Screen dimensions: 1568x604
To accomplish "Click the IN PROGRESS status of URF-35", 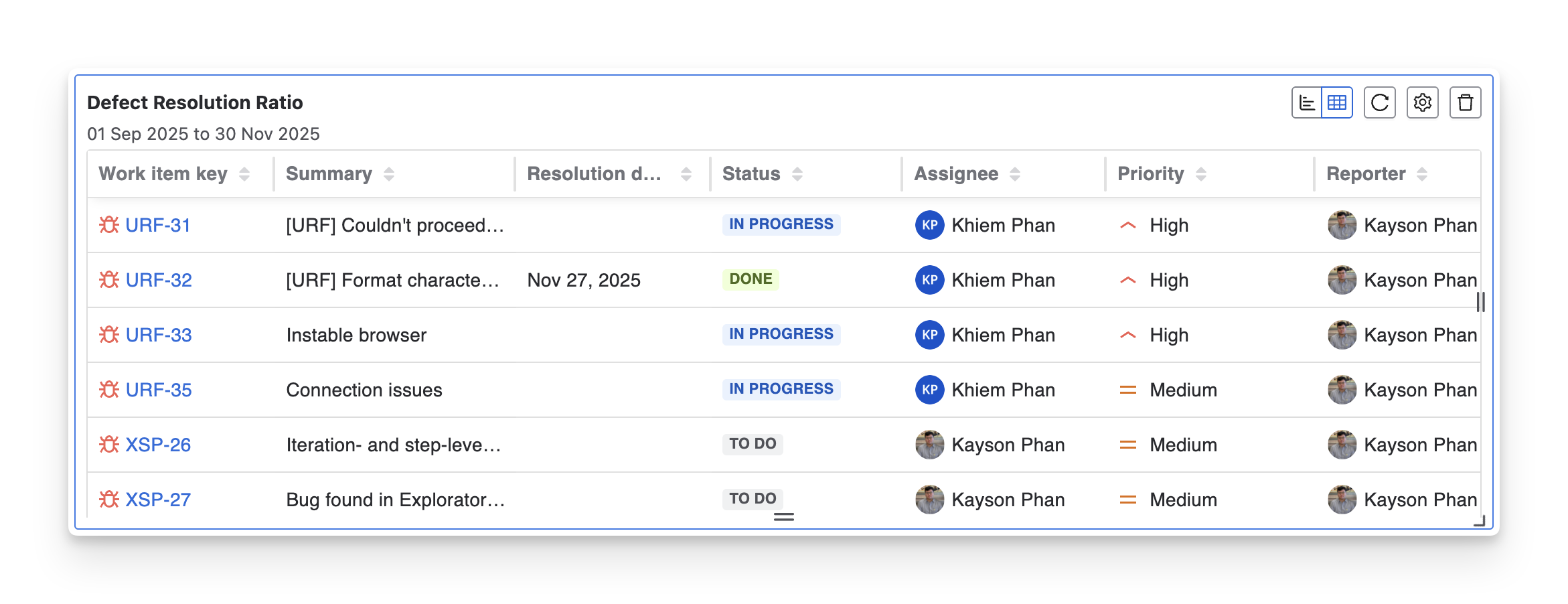I will [x=781, y=389].
